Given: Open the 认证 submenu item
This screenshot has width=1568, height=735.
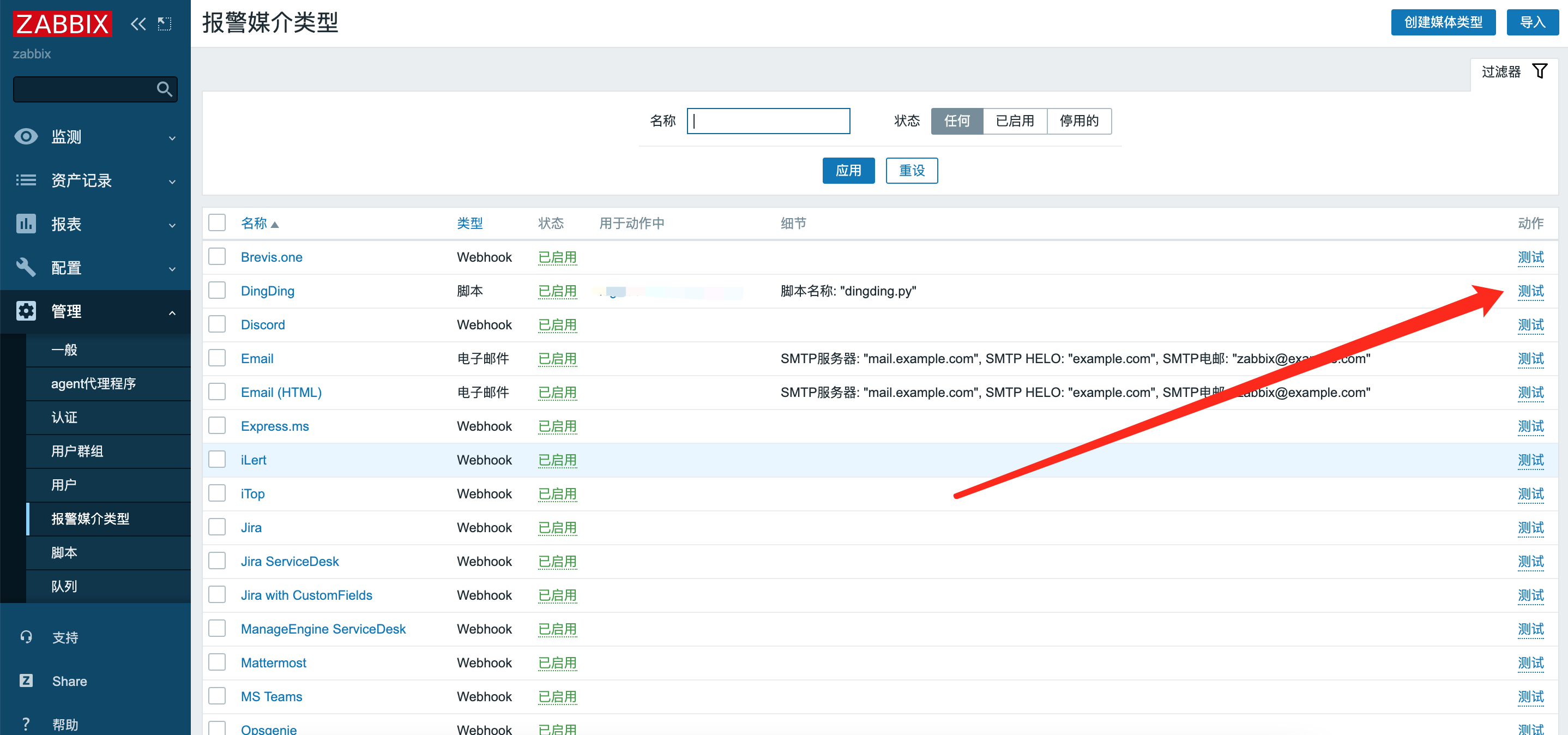Looking at the screenshot, I should (108, 417).
